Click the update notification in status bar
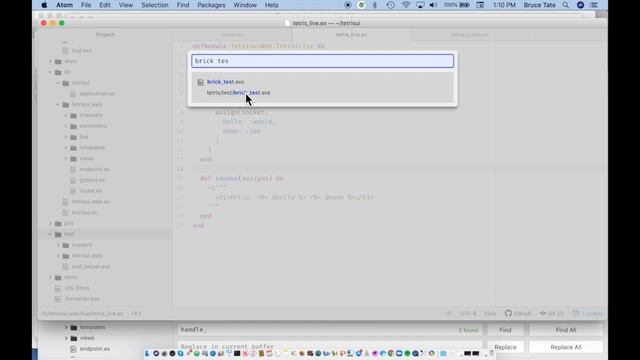Screen dimensions: 640x360 (587, 313)
